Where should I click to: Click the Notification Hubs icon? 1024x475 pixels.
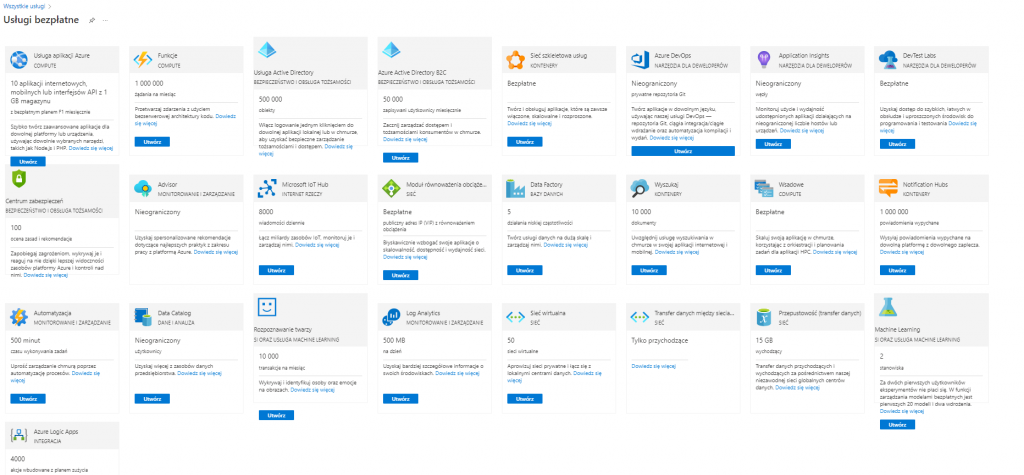[x=888, y=189]
